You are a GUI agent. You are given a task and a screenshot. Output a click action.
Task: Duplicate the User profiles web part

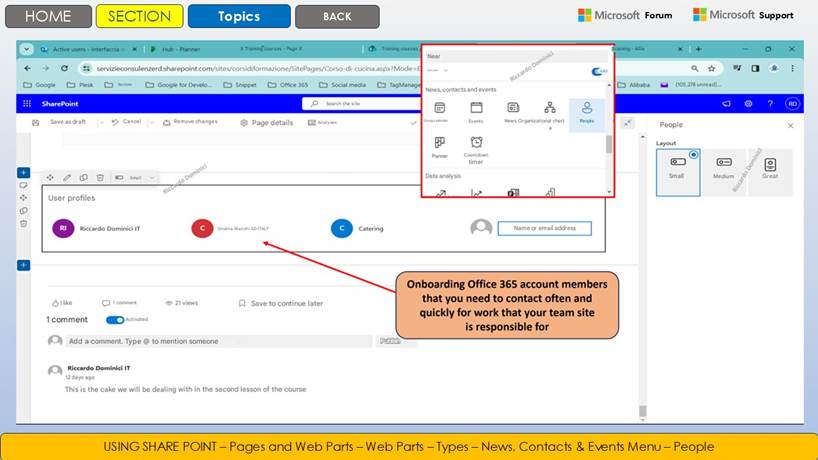tap(83, 177)
